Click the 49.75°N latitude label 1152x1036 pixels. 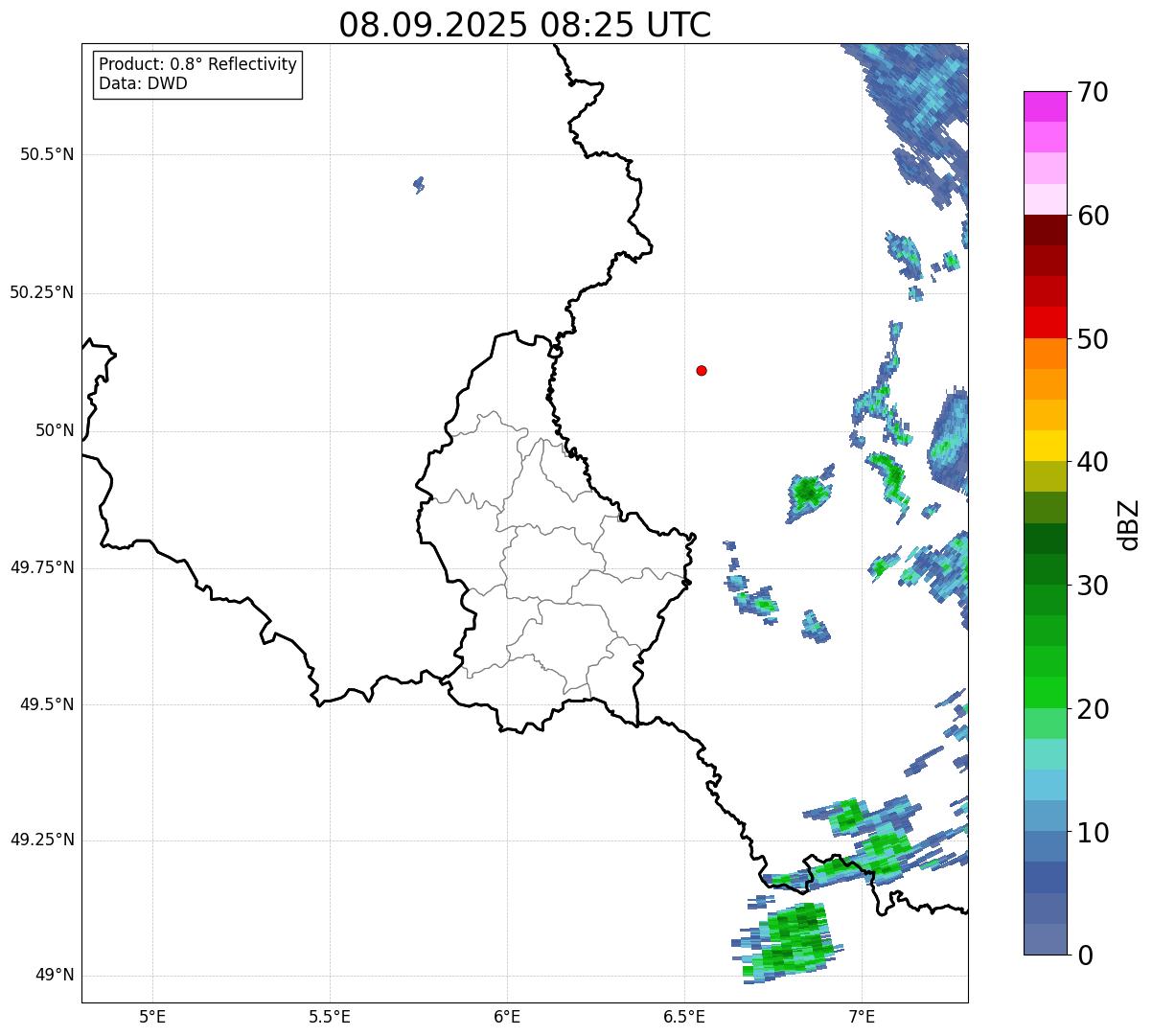41,567
